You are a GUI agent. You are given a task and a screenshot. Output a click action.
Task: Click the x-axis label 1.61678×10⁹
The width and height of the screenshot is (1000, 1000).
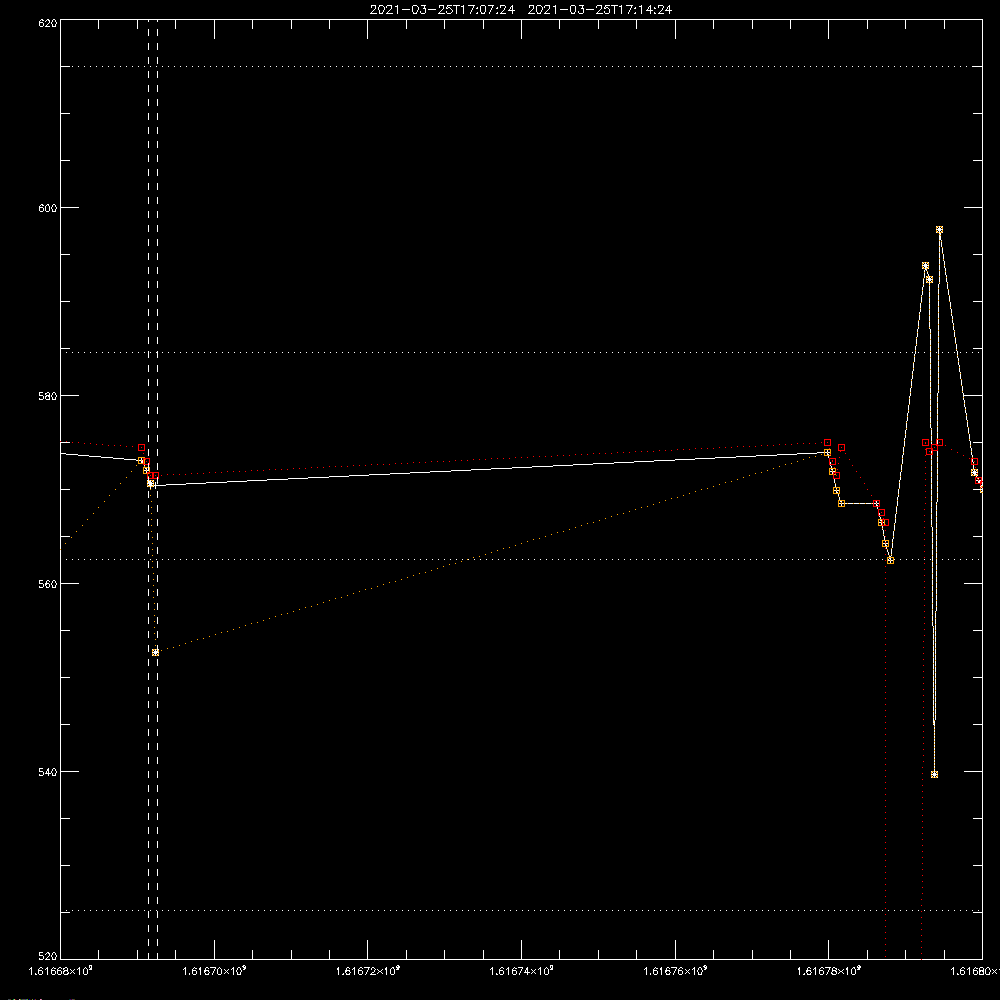tap(829, 971)
